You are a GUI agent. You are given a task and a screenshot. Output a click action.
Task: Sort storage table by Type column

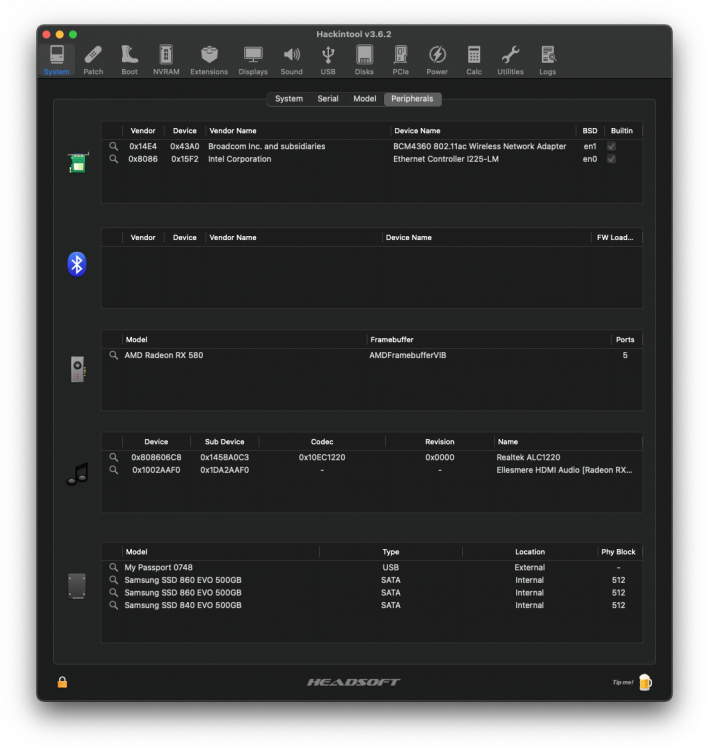pyautogui.click(x=391, y=552)
